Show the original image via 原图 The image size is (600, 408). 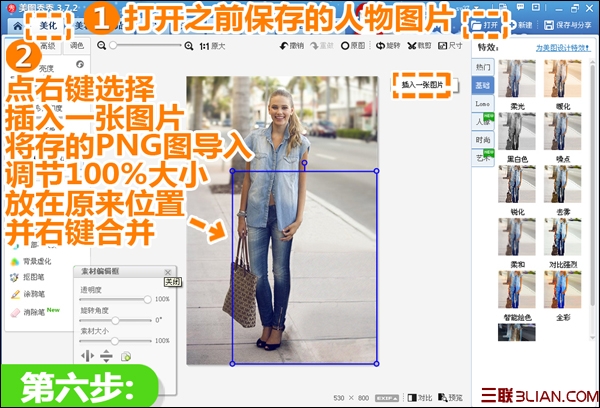pyautogui.click(x=353, y=46)
